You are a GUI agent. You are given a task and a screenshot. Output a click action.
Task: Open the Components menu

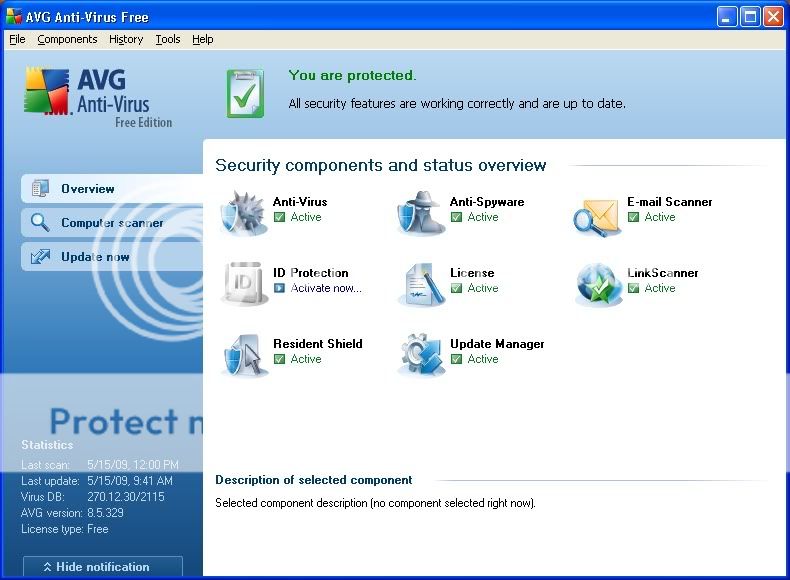pyautogui.click(x=67, y=39)
